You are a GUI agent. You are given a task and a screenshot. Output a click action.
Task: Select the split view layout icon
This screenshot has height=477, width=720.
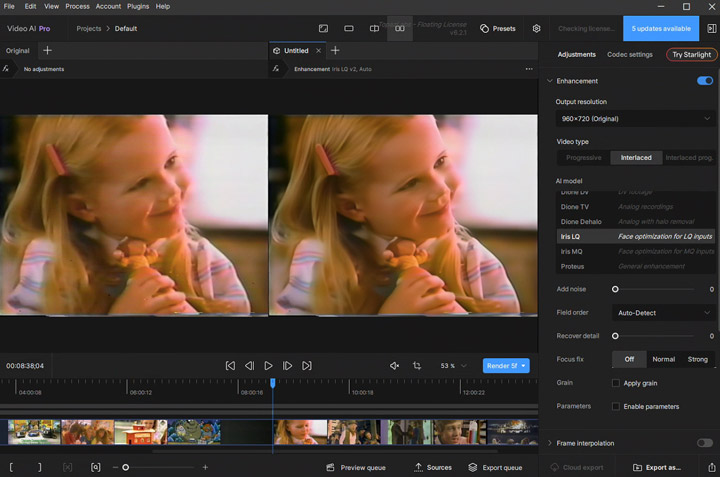coord(374,28)
